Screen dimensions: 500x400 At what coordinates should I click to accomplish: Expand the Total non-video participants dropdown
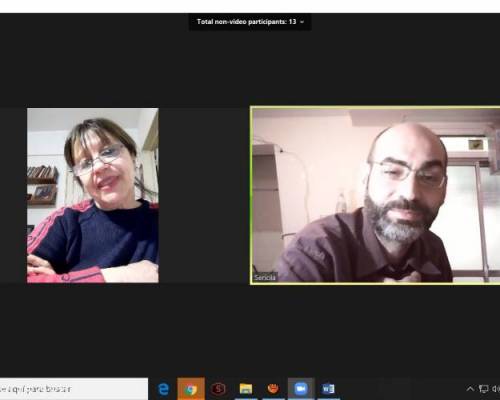coord(250,22)
